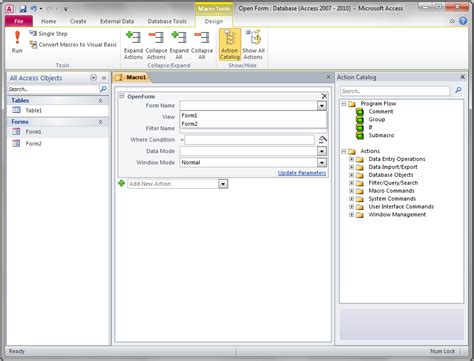Close the Macro1 document window
This screenshot has height=361, width=474.
click(328, 77)
